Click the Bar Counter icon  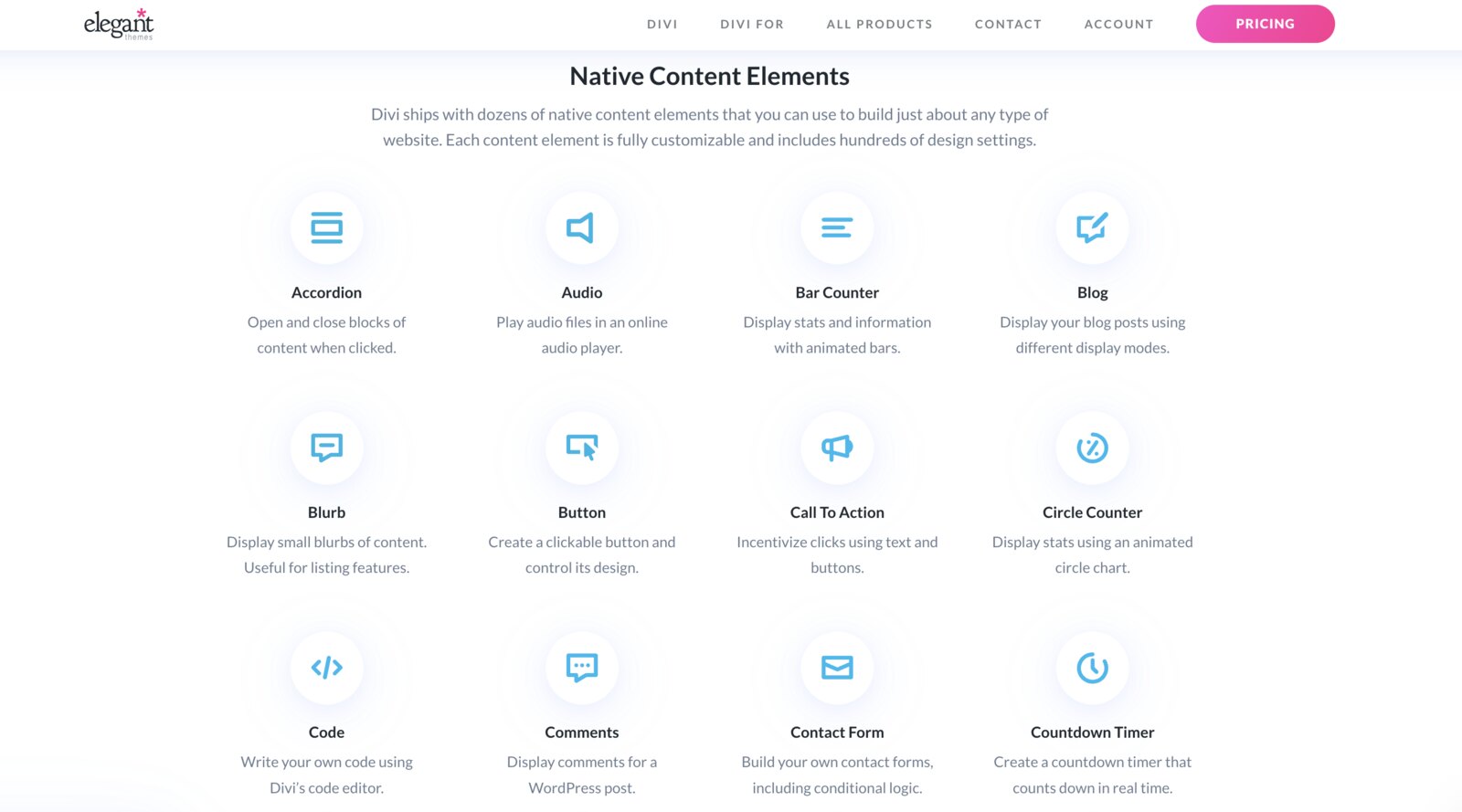click(837, 227)
